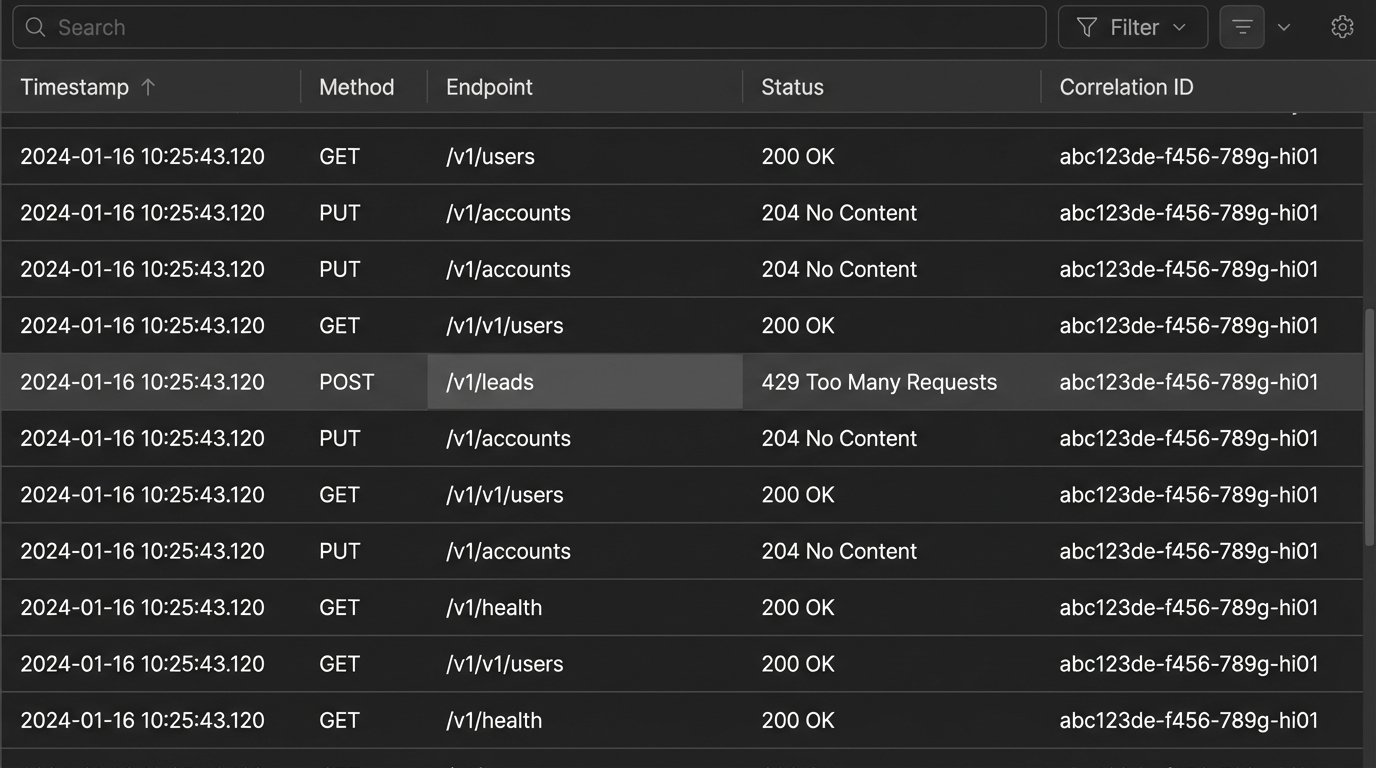
Task: Click the correlation ID in the POST row
Action: [x=1188, y=382]
